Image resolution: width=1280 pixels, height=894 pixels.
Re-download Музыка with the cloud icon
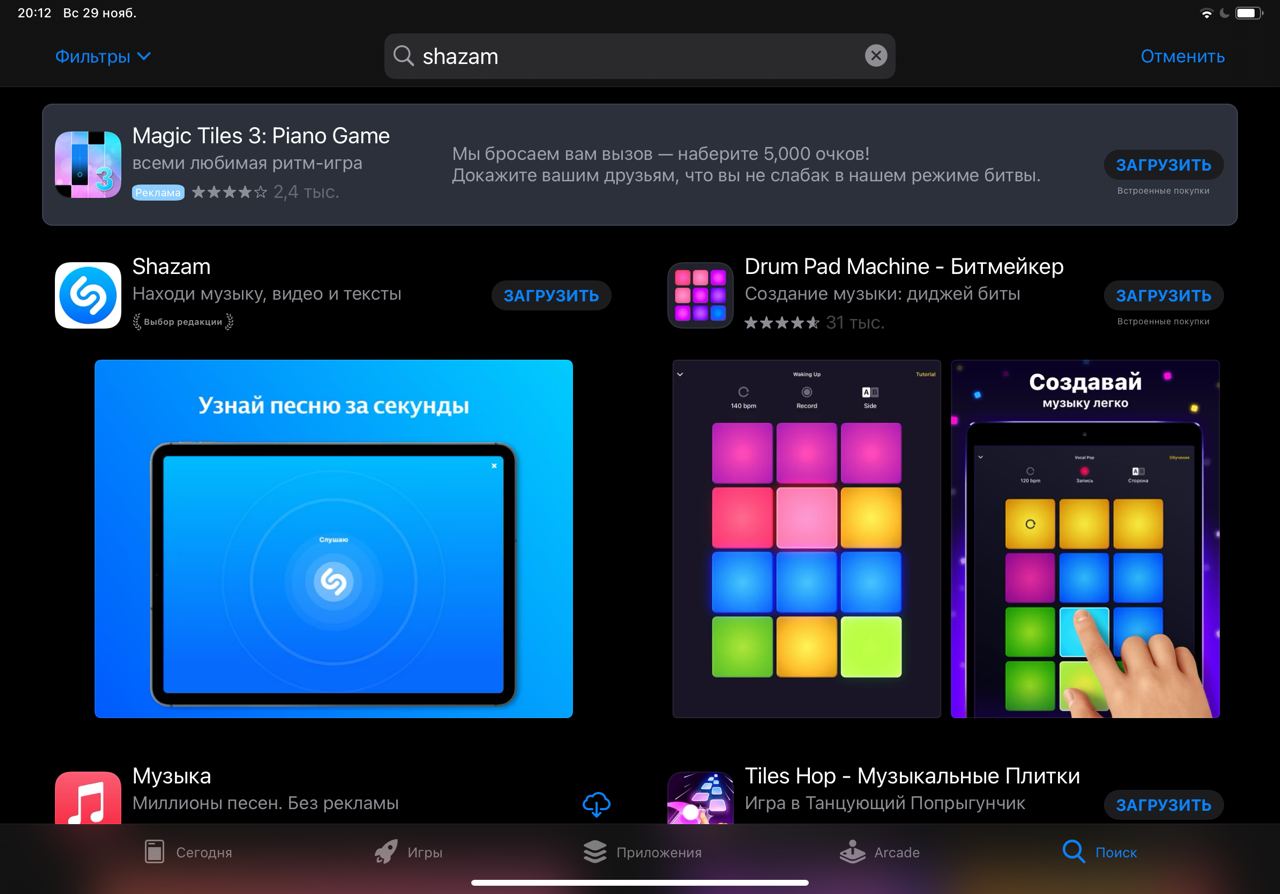(x=596, y=804)
